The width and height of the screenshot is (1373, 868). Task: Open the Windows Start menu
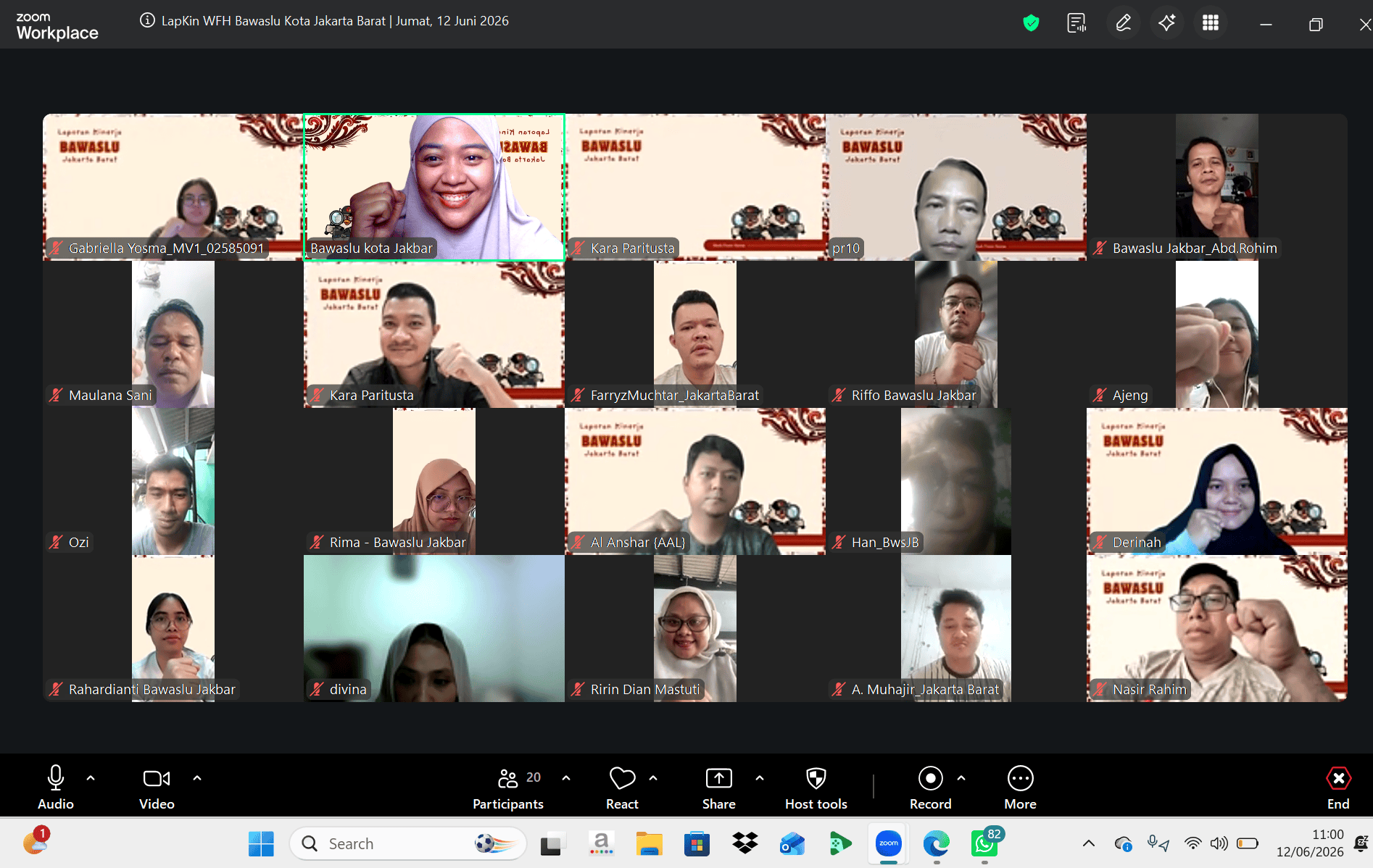pos(261,844)
